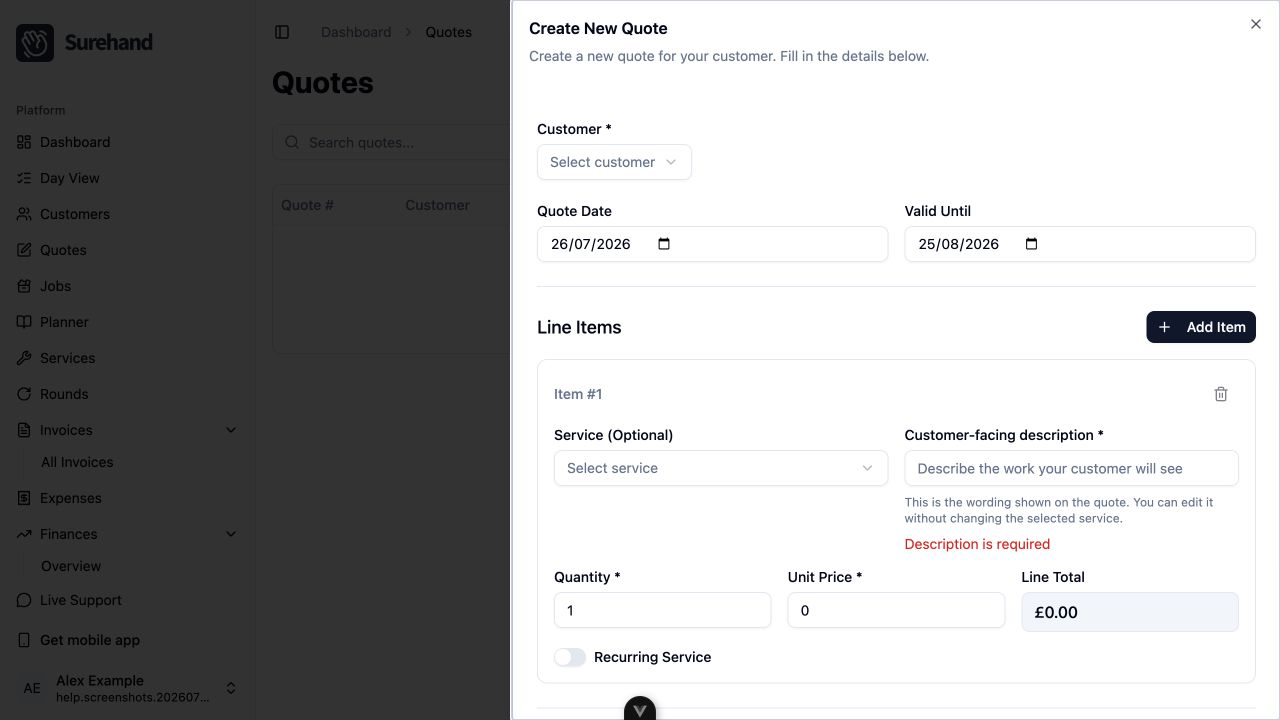The width and height of the screenshot is (1280, 720).
Task: Click the Add Item button
Action: 1201,327
